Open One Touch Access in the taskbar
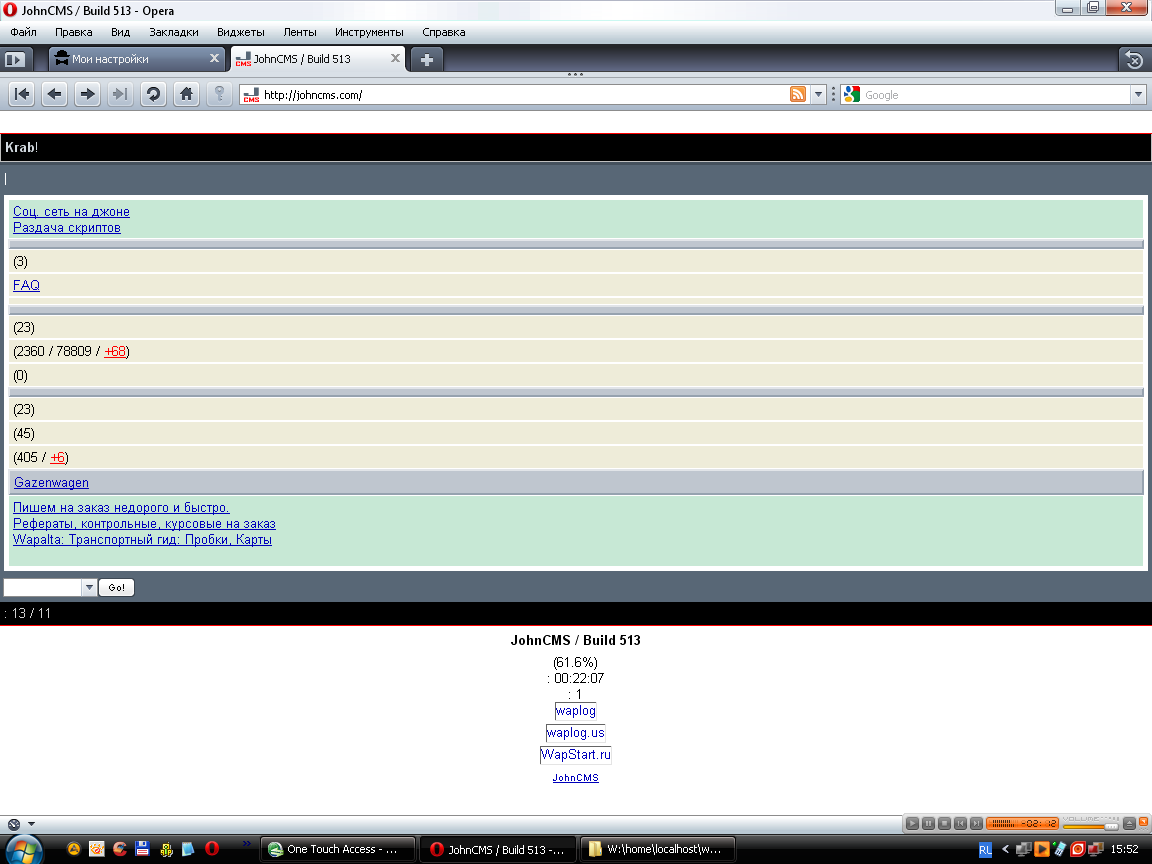Screen dimensions: 1152x864 (337, 849)
